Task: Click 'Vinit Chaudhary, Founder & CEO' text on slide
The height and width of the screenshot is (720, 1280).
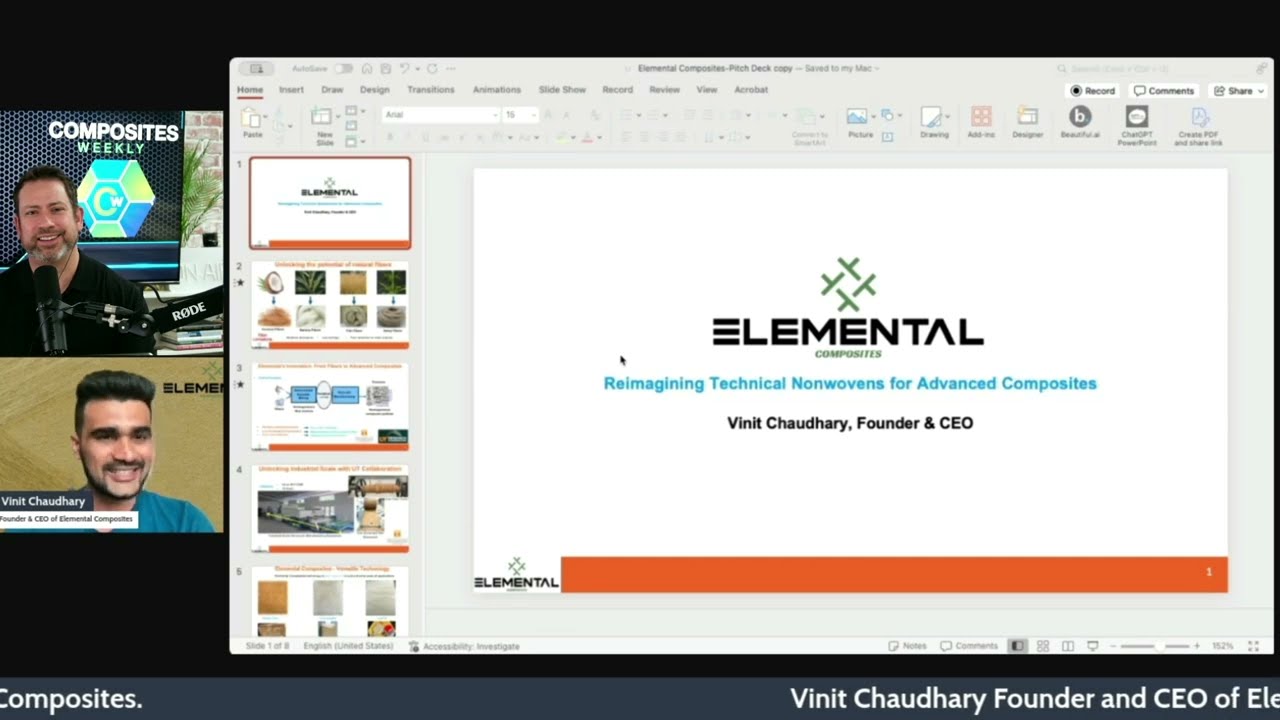Action: click(850, 423)
